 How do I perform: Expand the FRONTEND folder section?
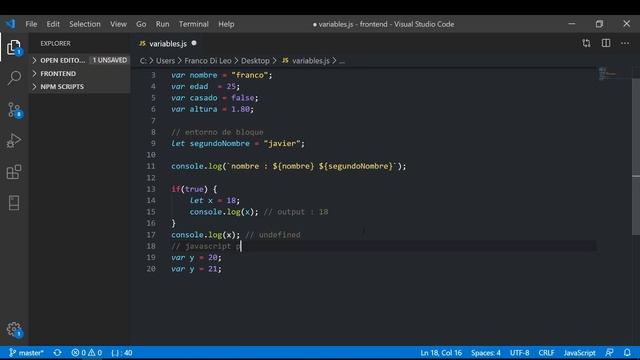80,73
